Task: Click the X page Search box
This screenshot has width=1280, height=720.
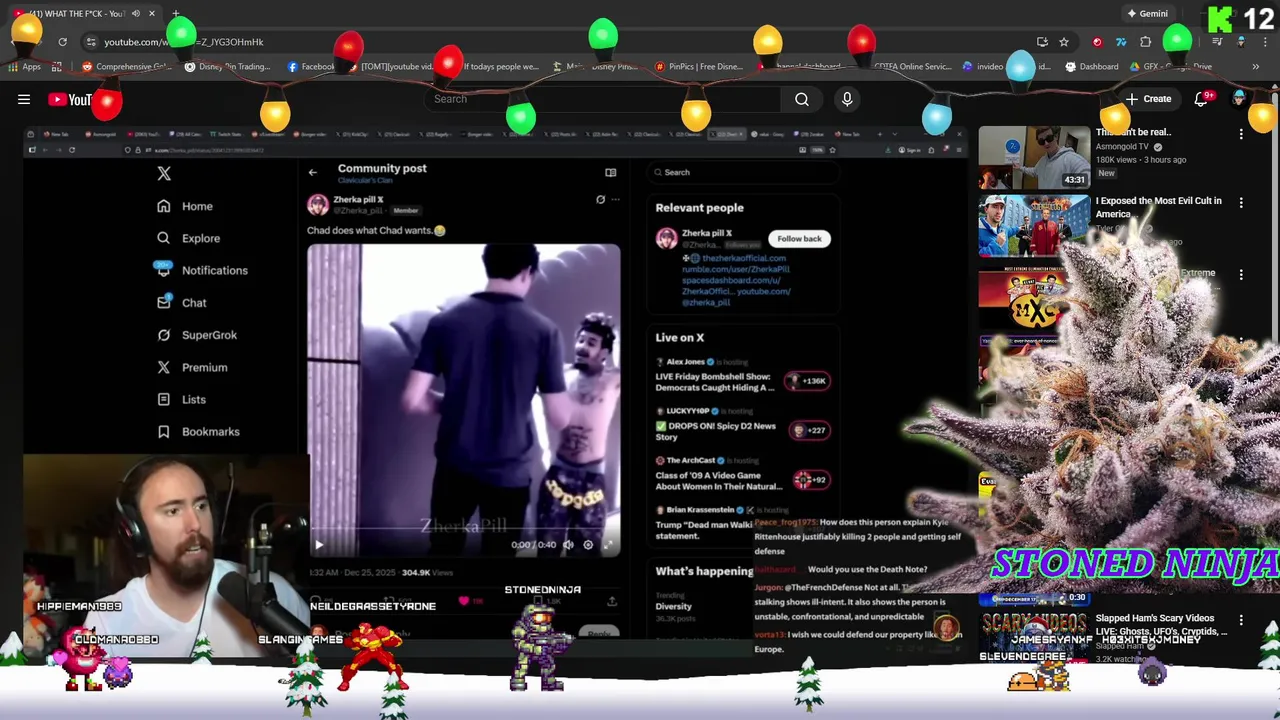Action: (x=744, y=172)
